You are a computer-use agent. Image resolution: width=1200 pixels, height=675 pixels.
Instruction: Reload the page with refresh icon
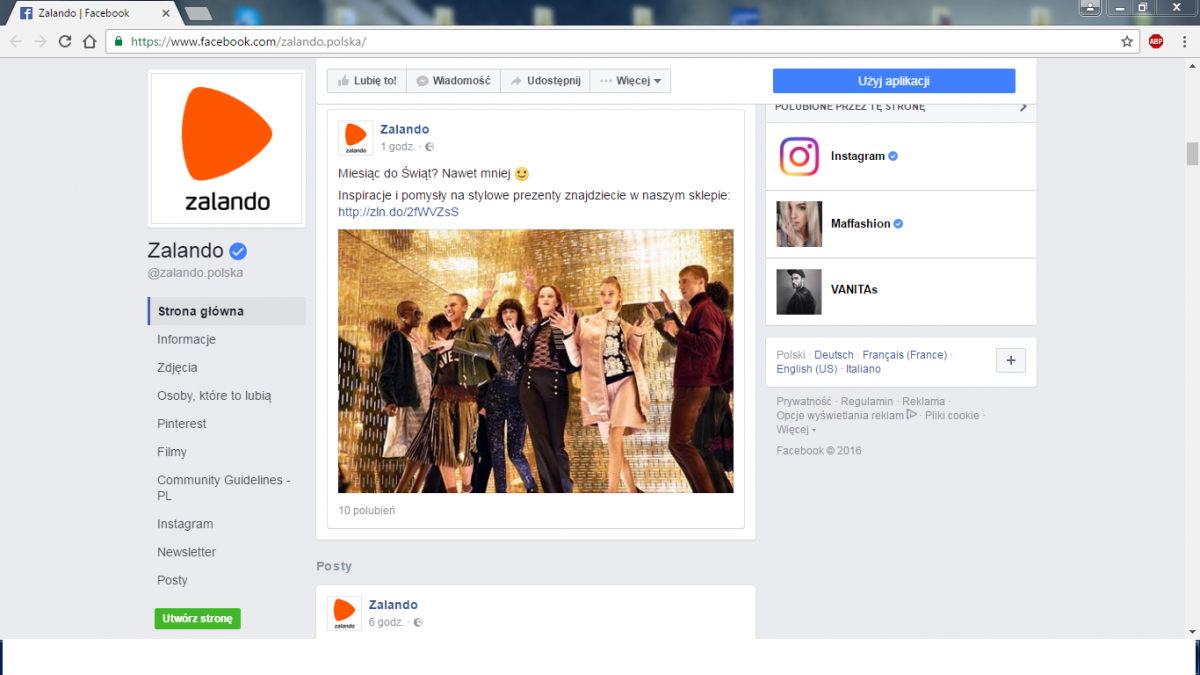click(65, 41)
